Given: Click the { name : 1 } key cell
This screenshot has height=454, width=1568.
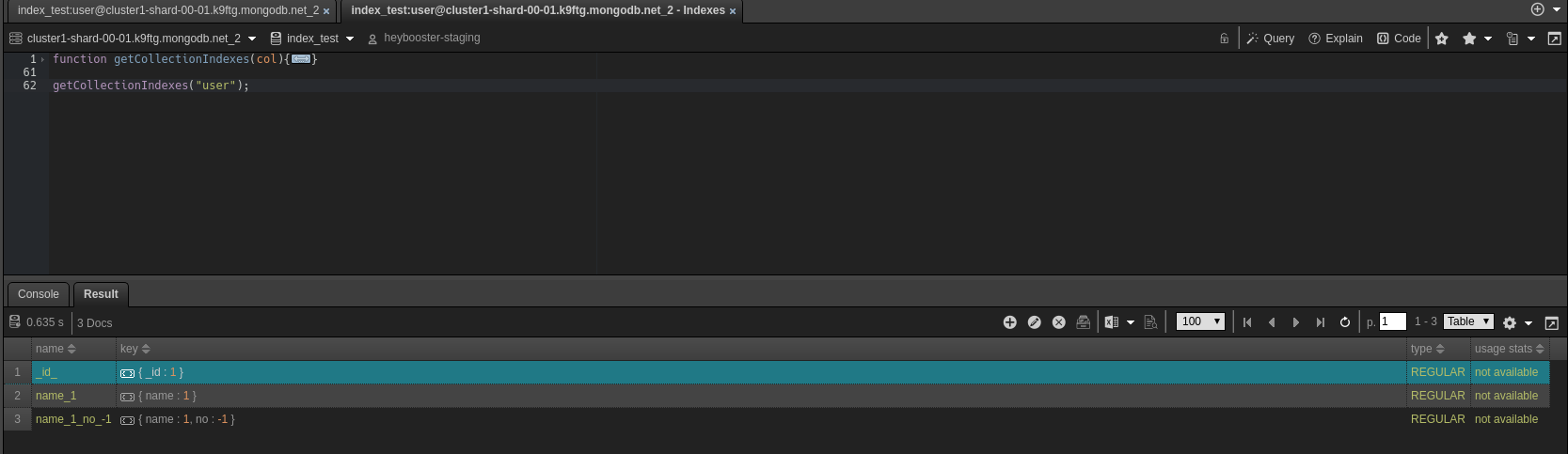Looking at the screenshot, I should [761, 396].
